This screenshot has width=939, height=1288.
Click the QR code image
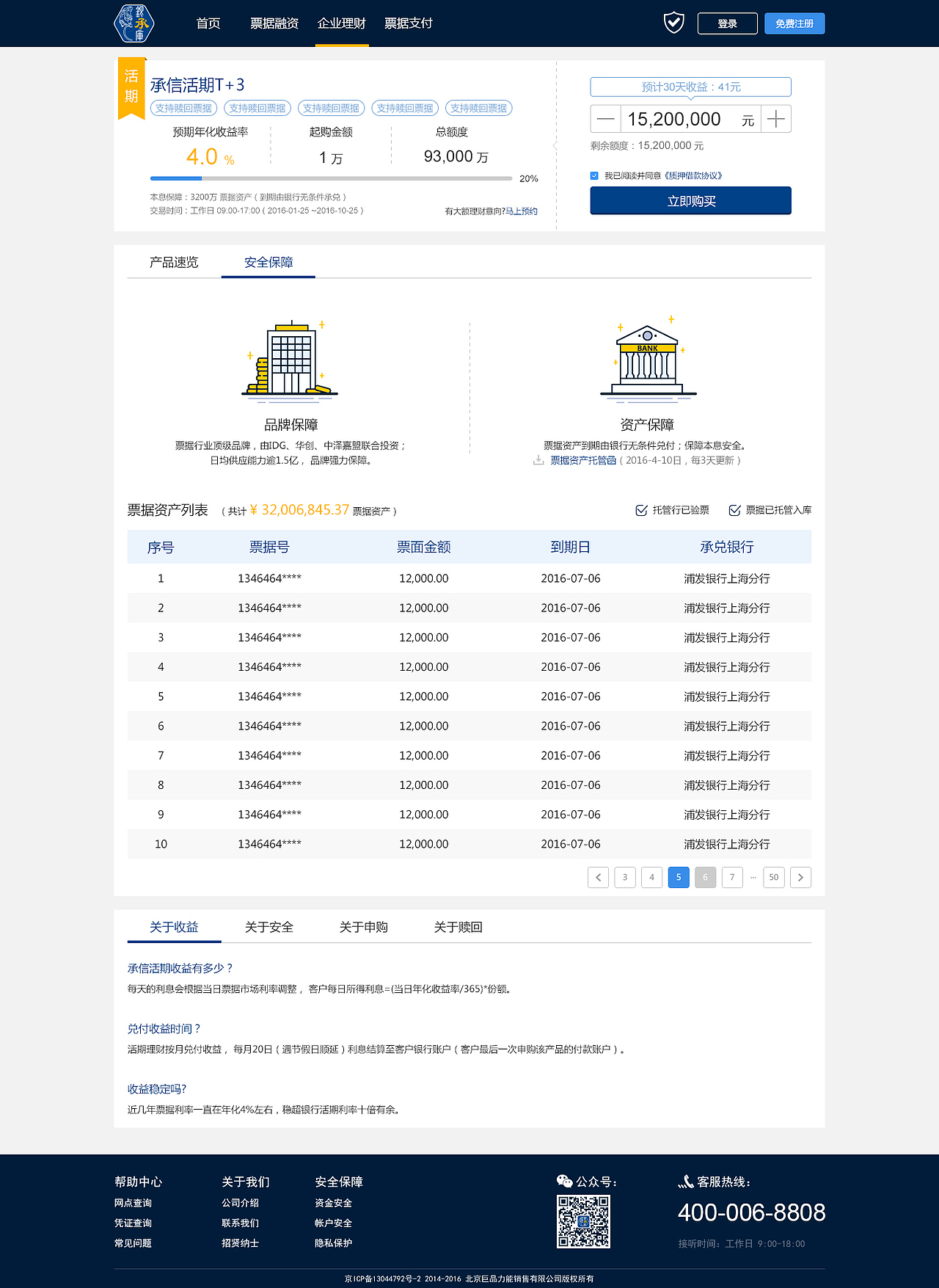tap(583, 1222)
